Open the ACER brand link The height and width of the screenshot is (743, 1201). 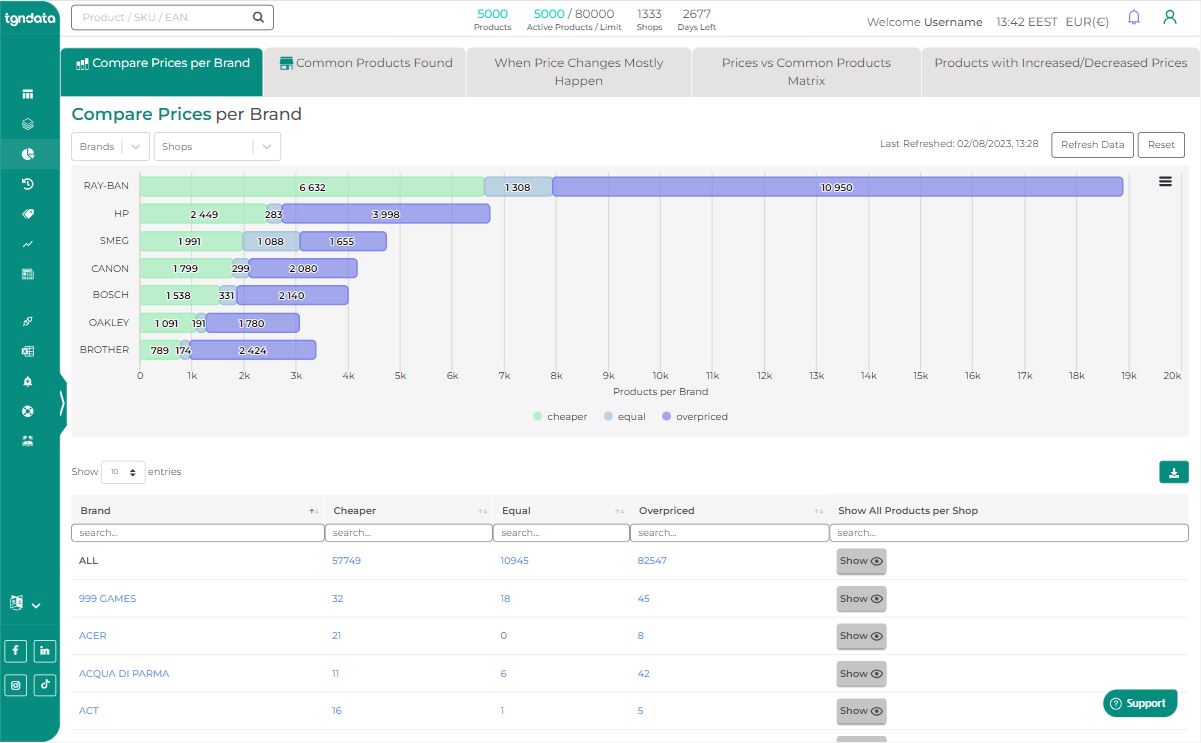click(x=93, y=636)
